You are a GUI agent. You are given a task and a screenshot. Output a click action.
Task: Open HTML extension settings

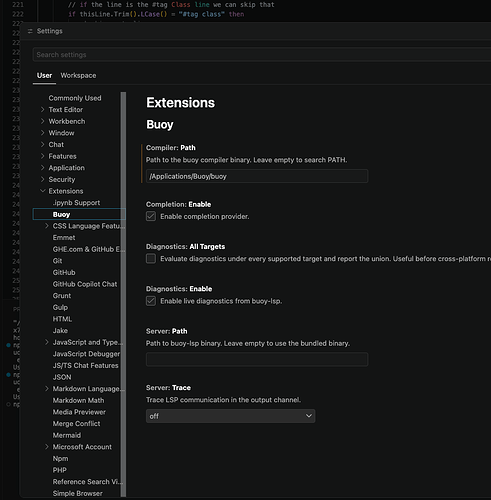pyautogui.click(x=62, y=319)
